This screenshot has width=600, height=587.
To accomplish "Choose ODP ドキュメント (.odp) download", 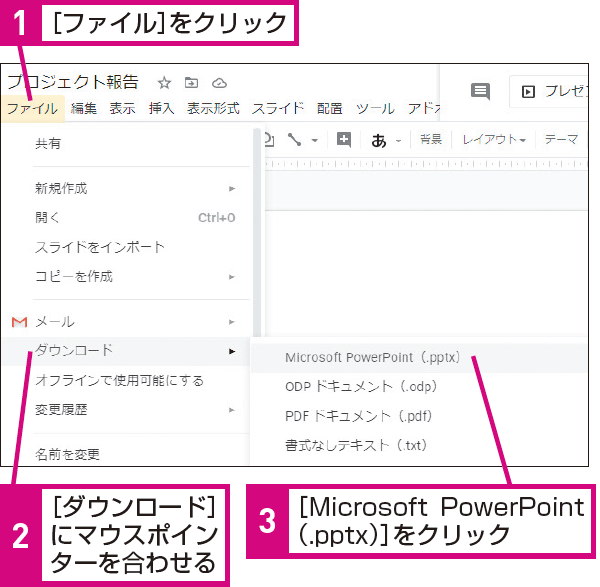I will [419, 386].
